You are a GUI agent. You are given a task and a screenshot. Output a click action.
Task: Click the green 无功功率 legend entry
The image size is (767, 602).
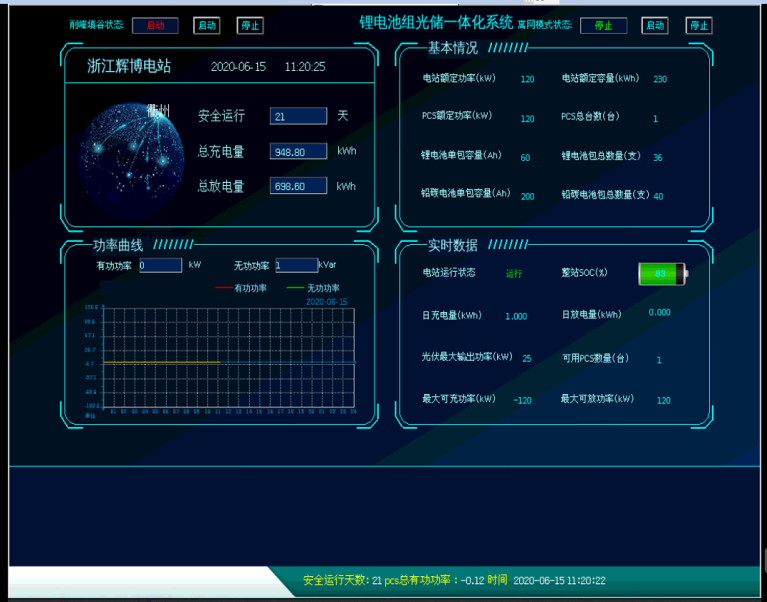(313, 288)
